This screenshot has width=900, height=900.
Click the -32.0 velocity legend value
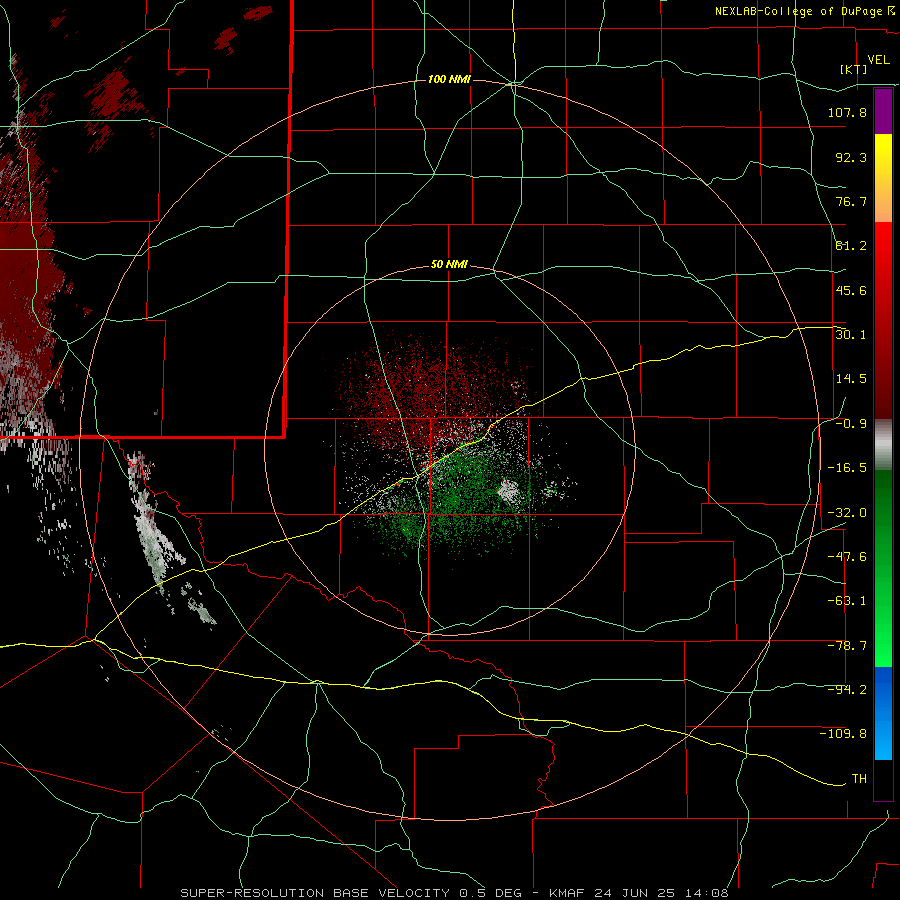[x=847, y=513]
